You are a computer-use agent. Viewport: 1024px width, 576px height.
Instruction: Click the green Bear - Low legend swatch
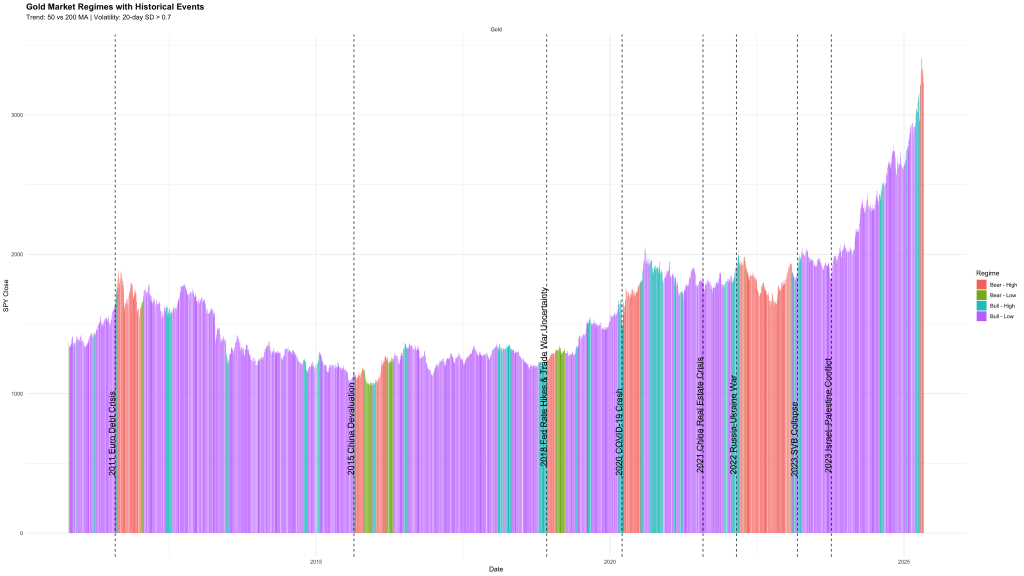[x=981, y=295]
